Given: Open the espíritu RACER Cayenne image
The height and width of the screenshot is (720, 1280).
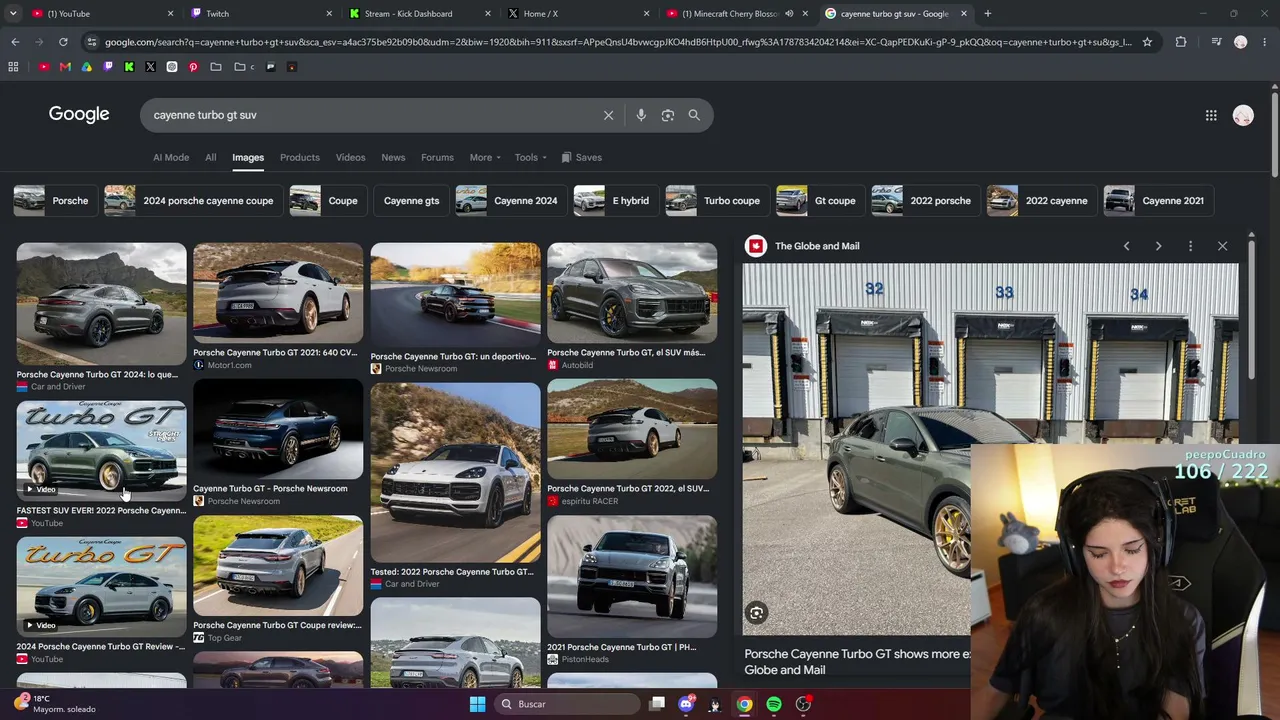Looking at the screenshot, I should click(x=632, y=429).
